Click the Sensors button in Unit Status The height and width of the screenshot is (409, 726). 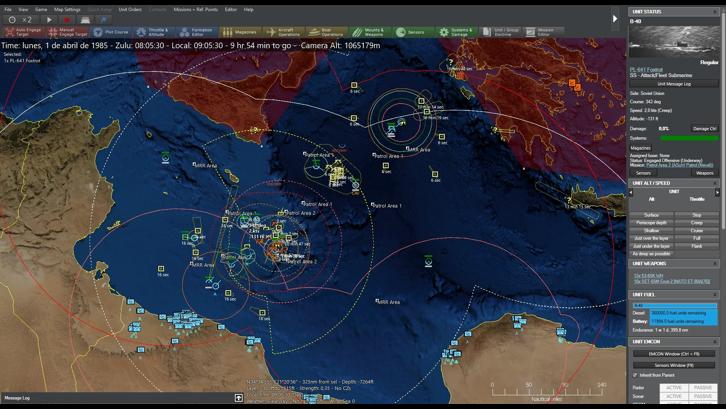coord(643,173)
